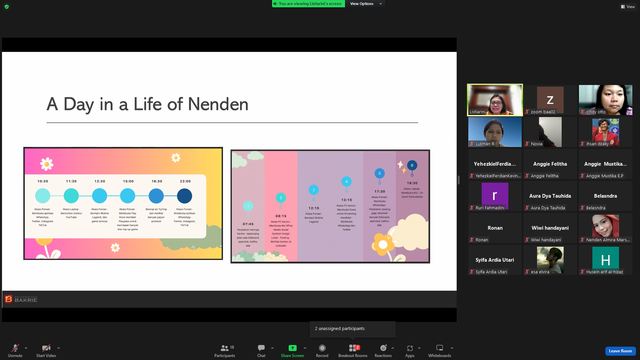
Task: Click muted mic icon on esa elvira's label
Action: (527, 272)
